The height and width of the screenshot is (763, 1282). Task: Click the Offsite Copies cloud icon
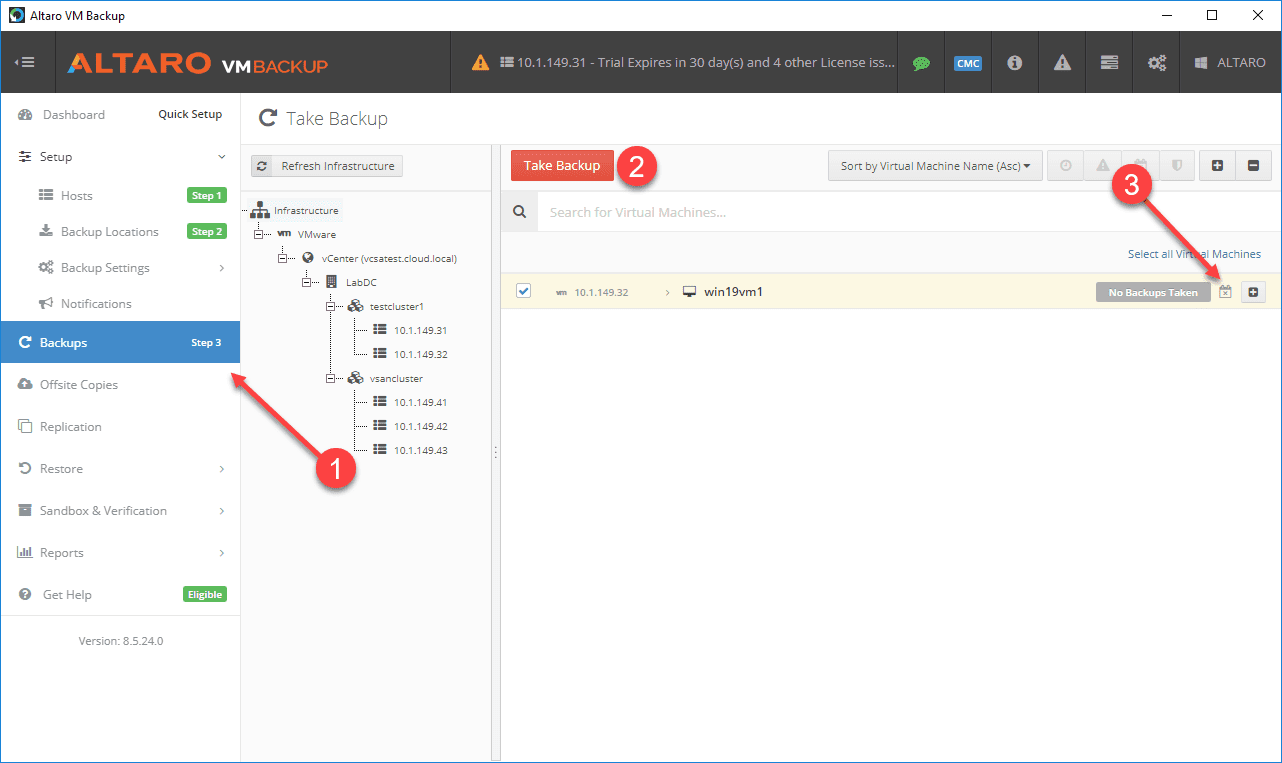[x=26, y=384]
